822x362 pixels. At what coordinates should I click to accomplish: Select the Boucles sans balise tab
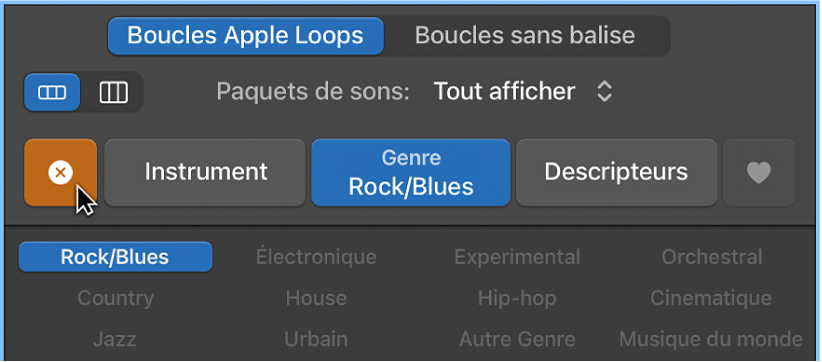click(x=525, y=36)
